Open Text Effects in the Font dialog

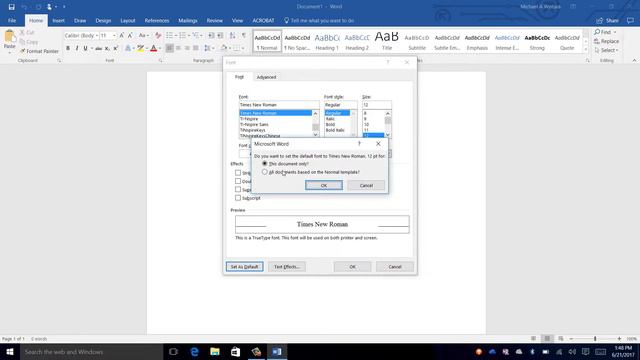[287, 267]
